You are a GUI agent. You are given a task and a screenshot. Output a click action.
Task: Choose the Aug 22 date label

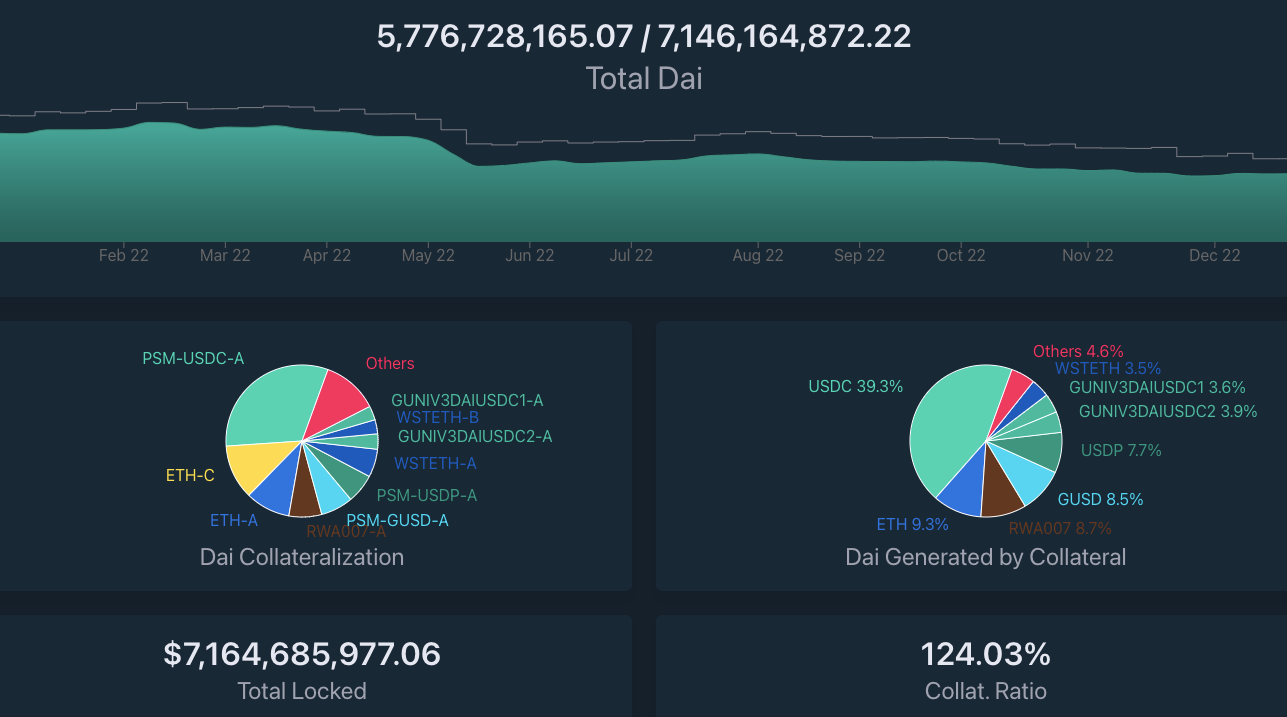pyautogui.click(x=758, y=255)
